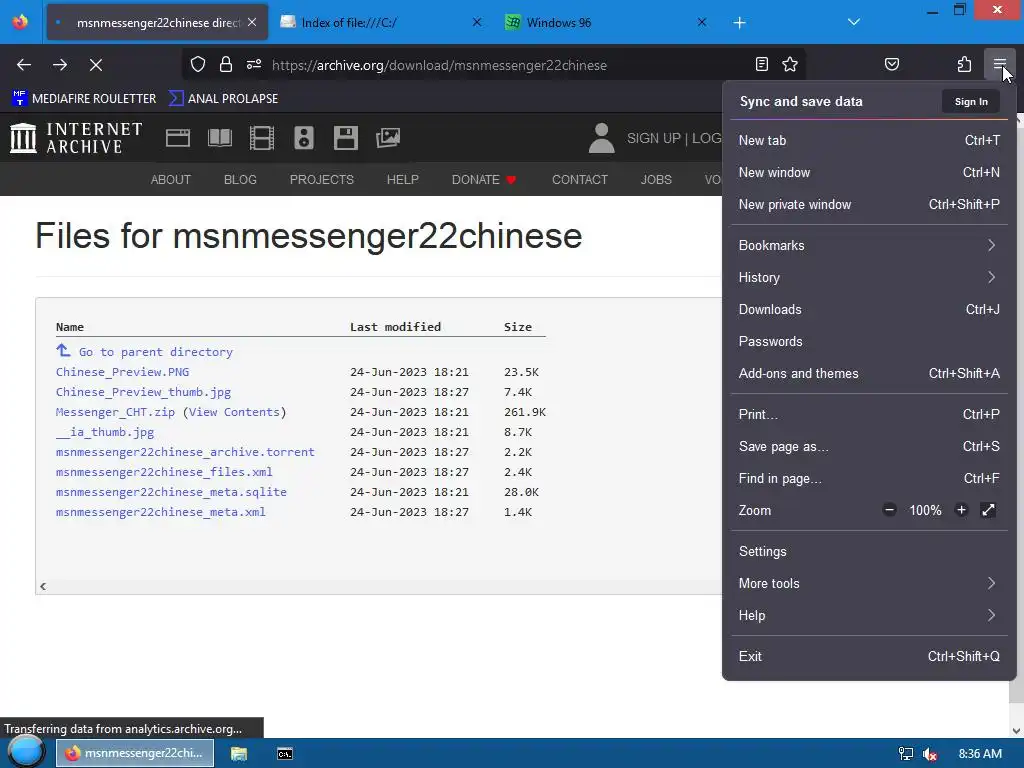Click View Contents link for the zip
The width and height of the screenshot is (1024, 768).
pyautogui.click(x=234, y=412)
